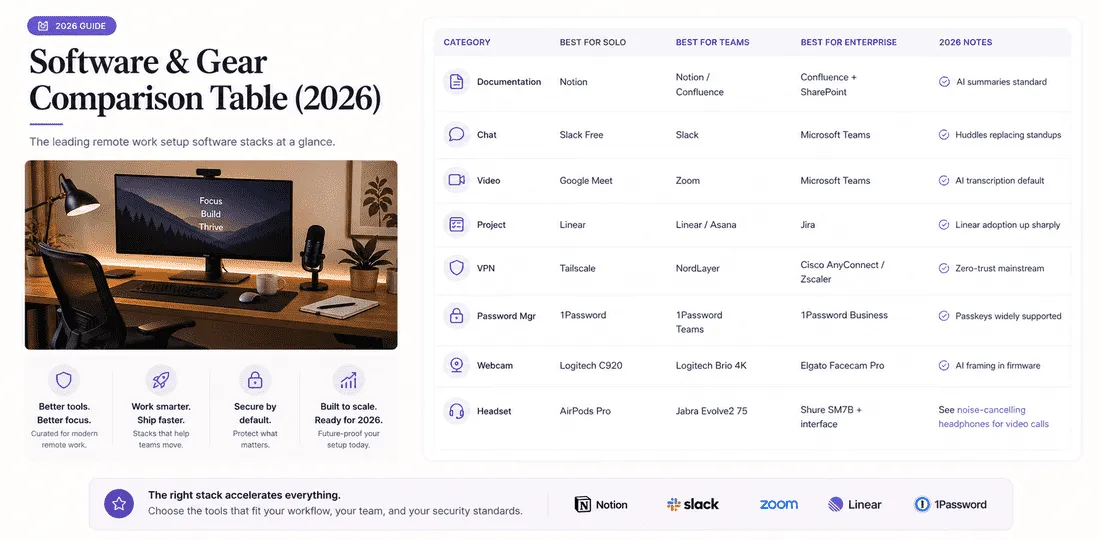Image resolution: width=1100 pixels, height=540 pixels.
Task: Click the rocket icon above Work smarter
Action: pos(161,380)
